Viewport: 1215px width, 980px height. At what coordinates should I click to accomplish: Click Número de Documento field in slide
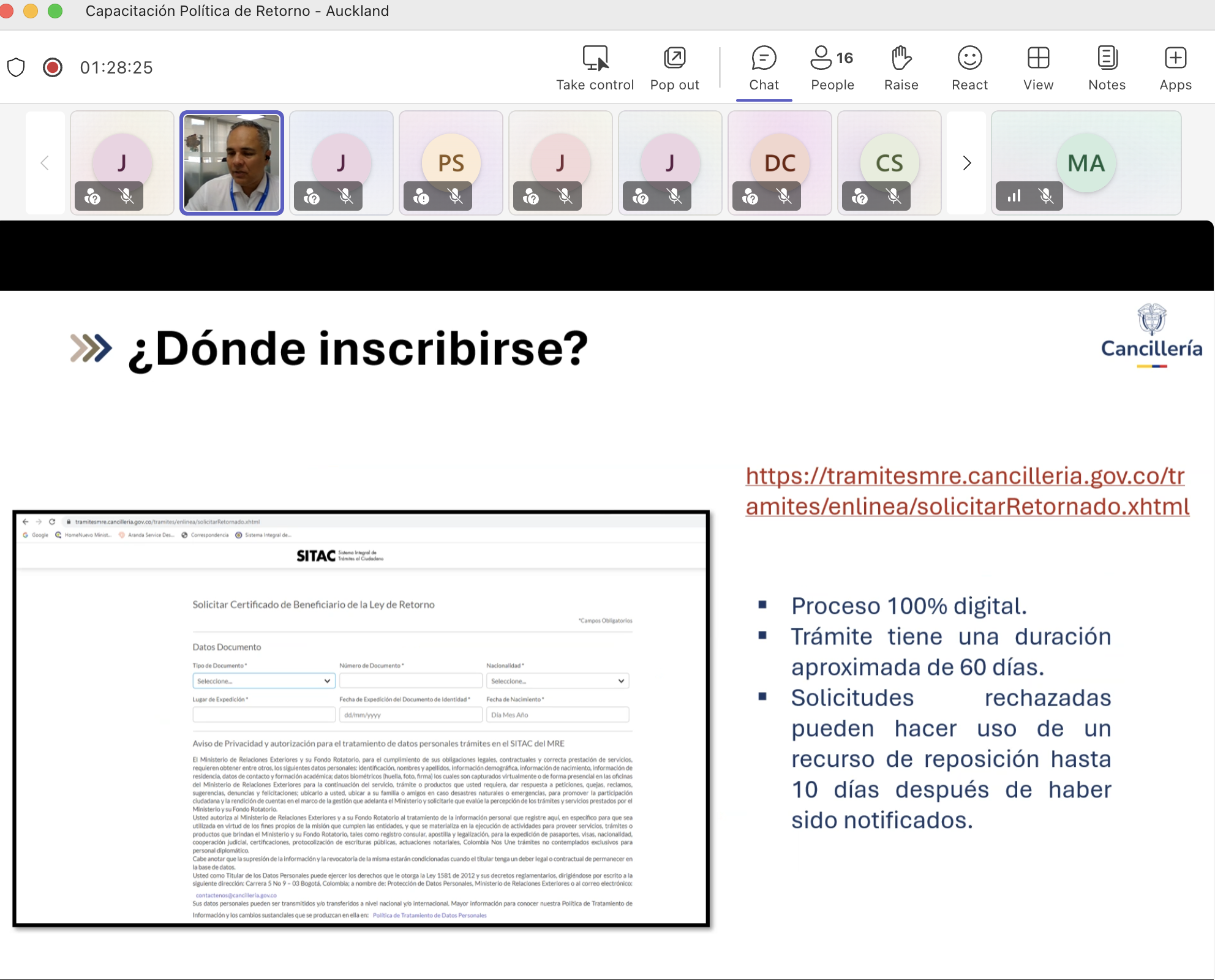pos(411,680)
